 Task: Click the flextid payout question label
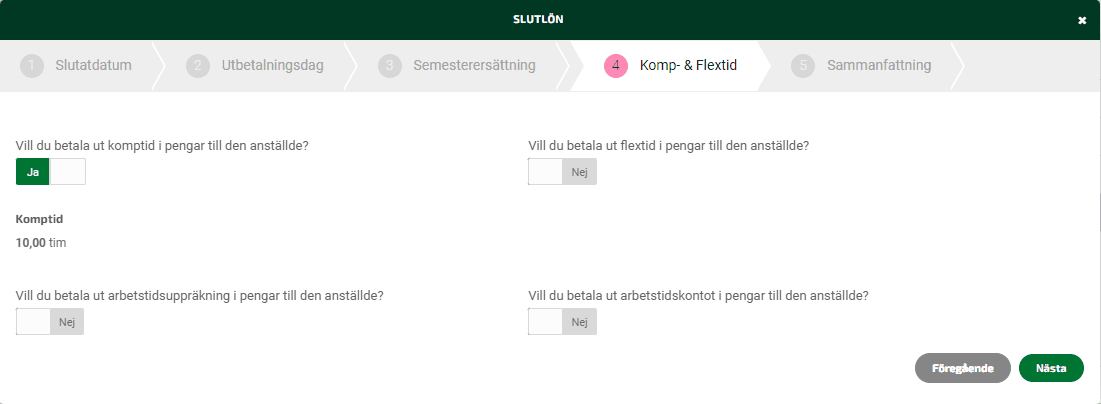coord(668,146)
